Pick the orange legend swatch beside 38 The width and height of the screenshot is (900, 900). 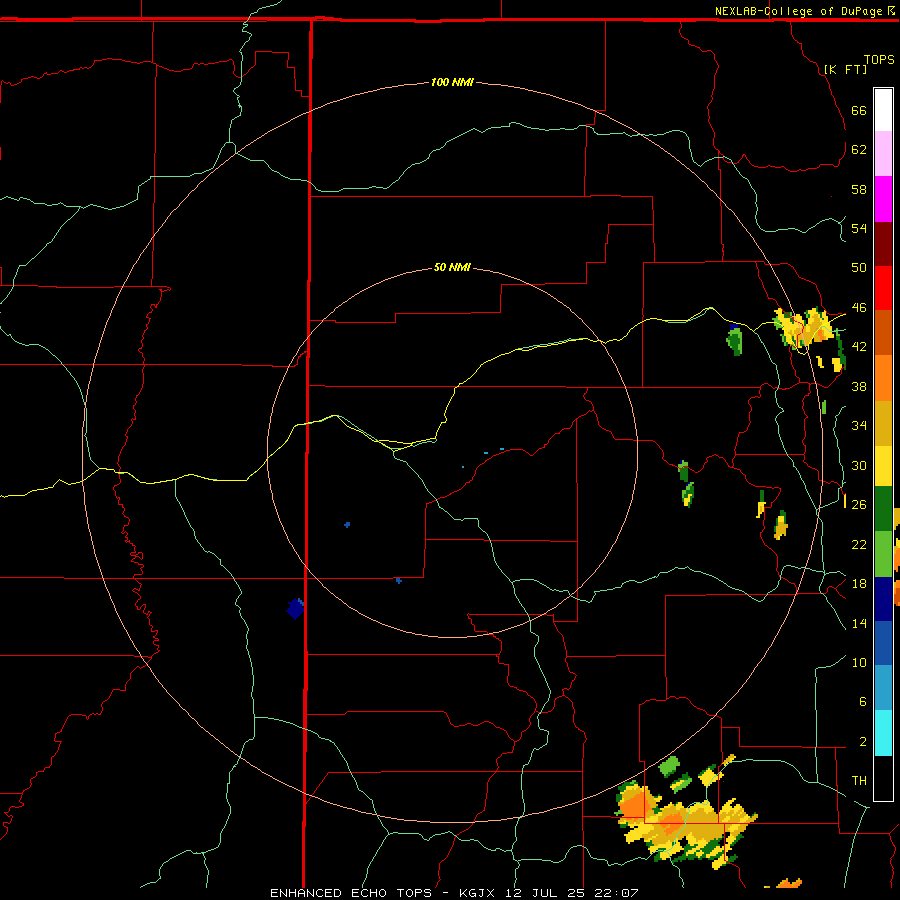click(x=883, y=378)
